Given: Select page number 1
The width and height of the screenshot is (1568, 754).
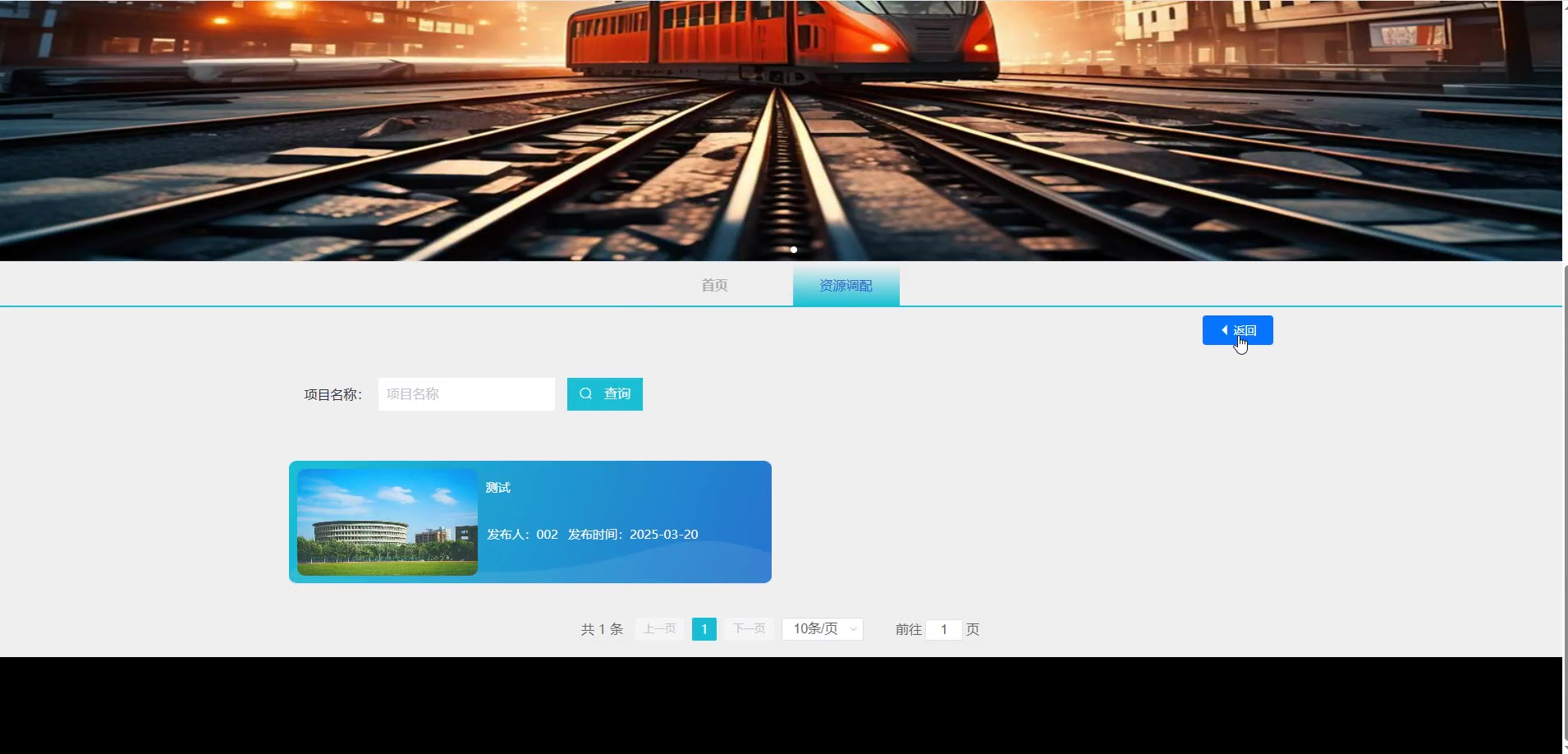Looking at the screenshot, I should (704, 629).
